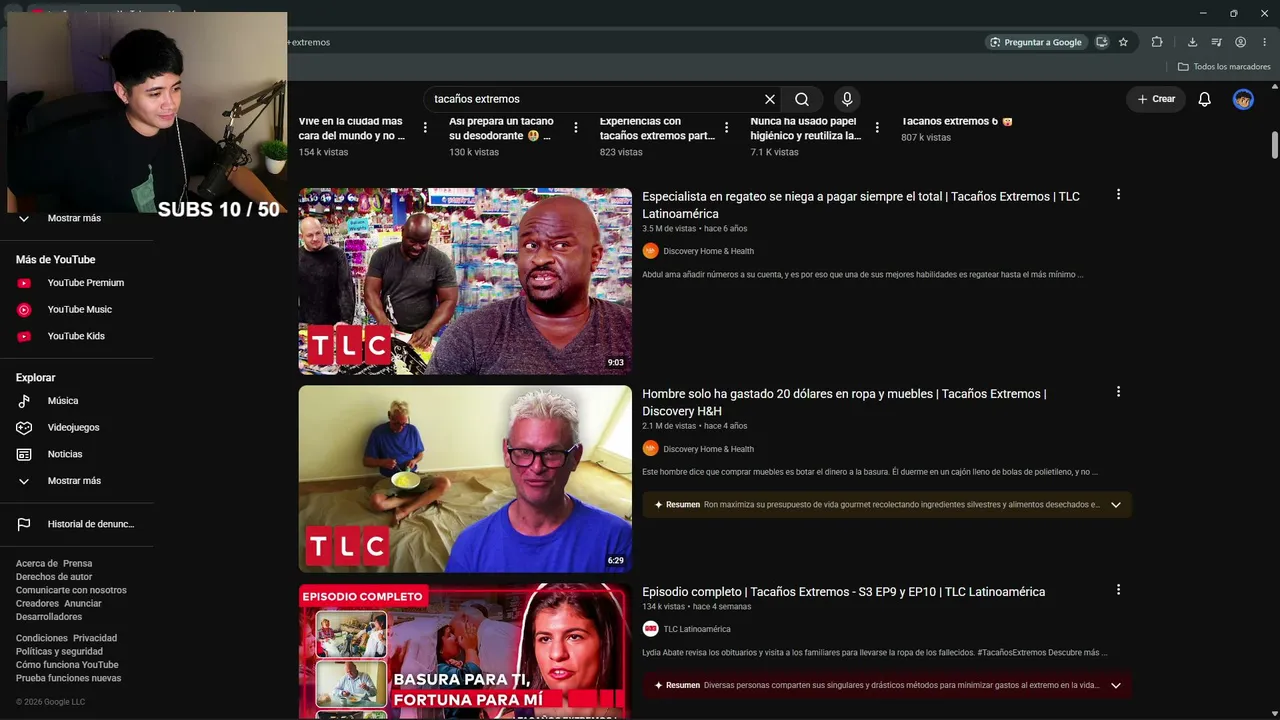
Task: Click the page vertical scrollbar
Action: coord(1275,144)
